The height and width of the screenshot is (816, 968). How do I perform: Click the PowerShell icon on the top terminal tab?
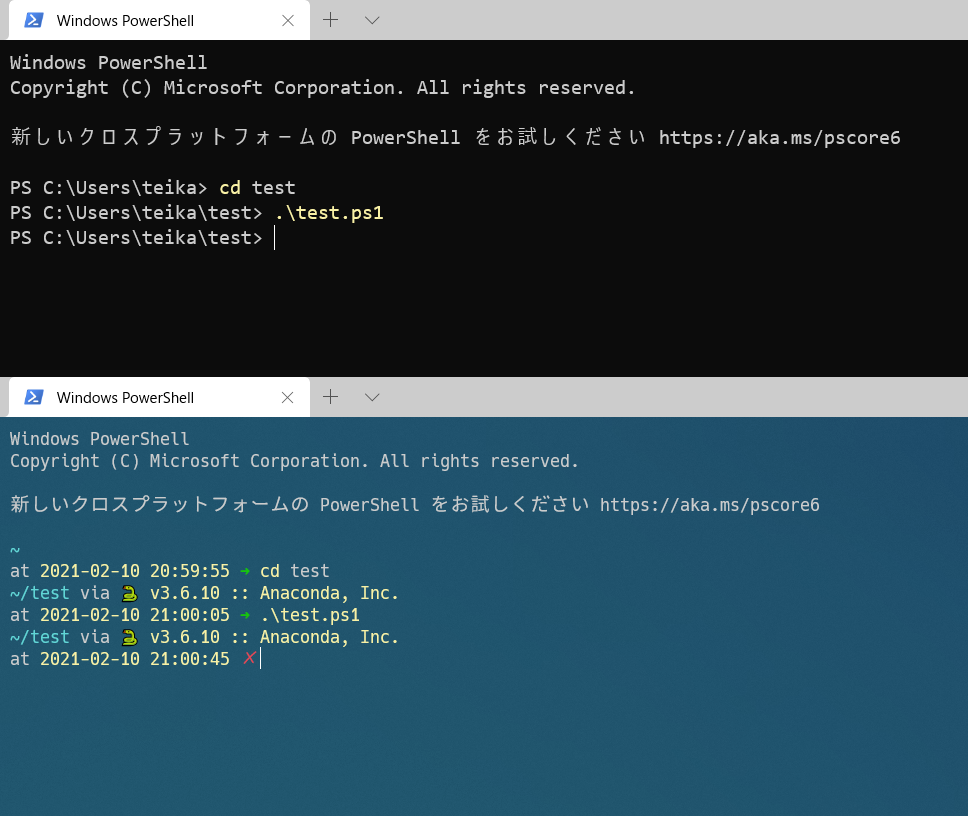tap(33, 20)
